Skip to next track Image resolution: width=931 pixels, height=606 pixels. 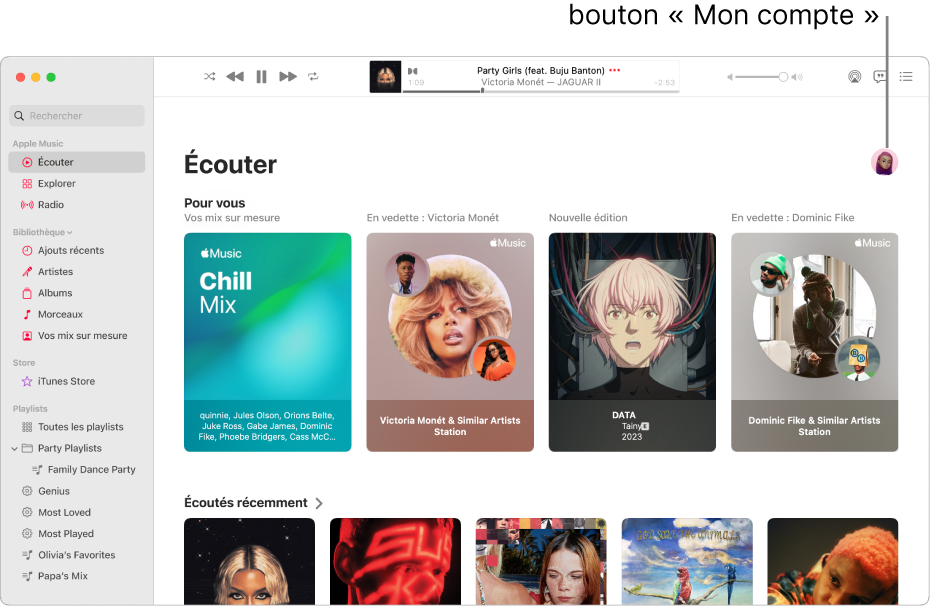tap(288, 77)
